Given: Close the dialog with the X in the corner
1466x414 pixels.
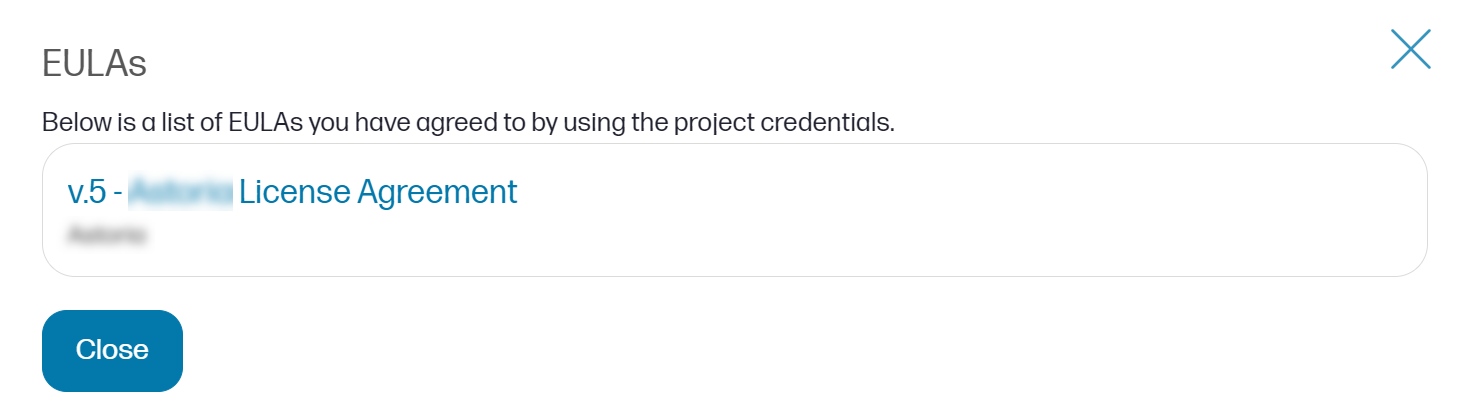Looking at the screenshot, I should point(1410,49).
